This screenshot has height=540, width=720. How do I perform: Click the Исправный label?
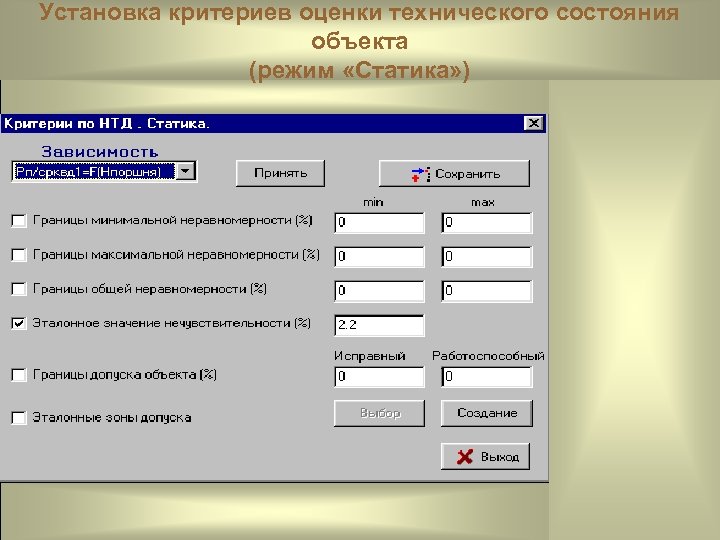click(x=370, y=356)
